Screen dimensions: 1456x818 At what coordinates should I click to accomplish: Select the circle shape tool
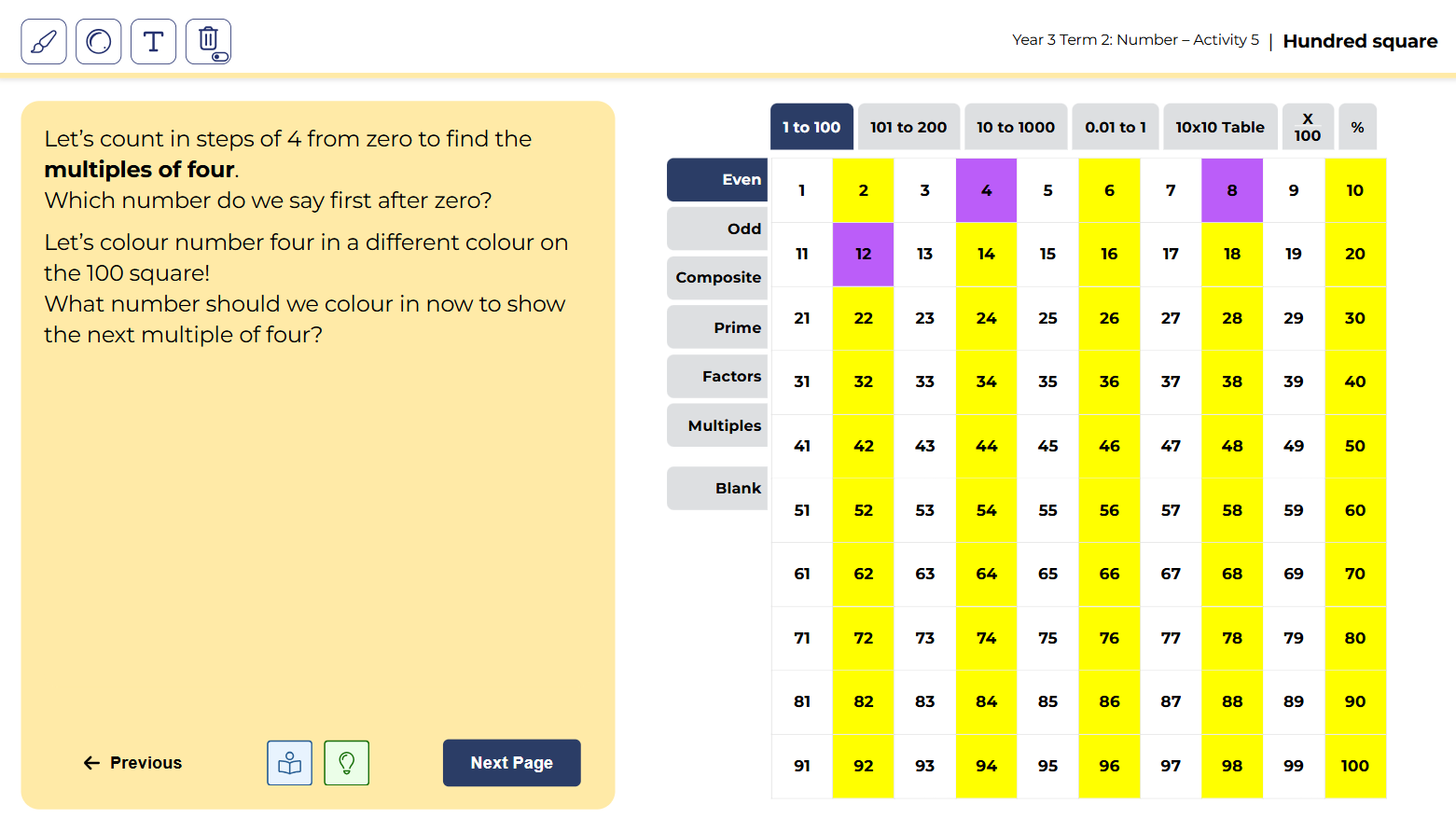coord(99,42)
